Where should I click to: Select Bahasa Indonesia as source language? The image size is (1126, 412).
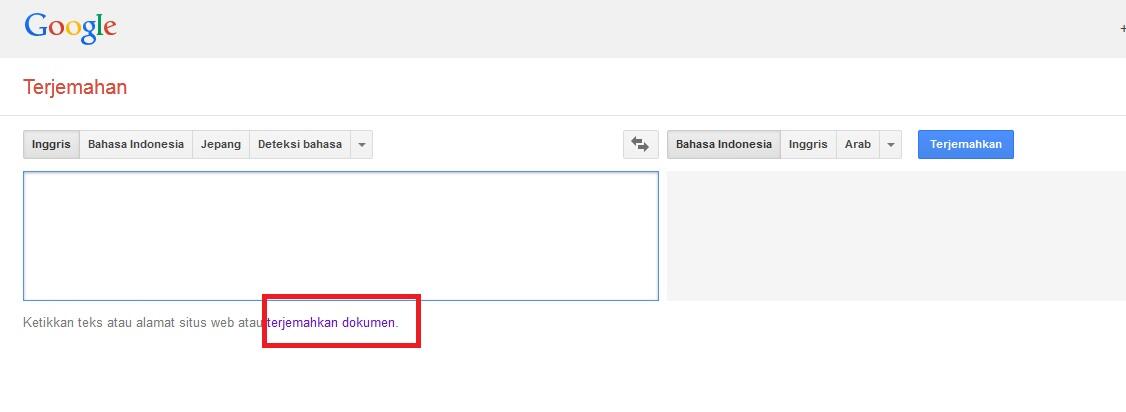136,144
